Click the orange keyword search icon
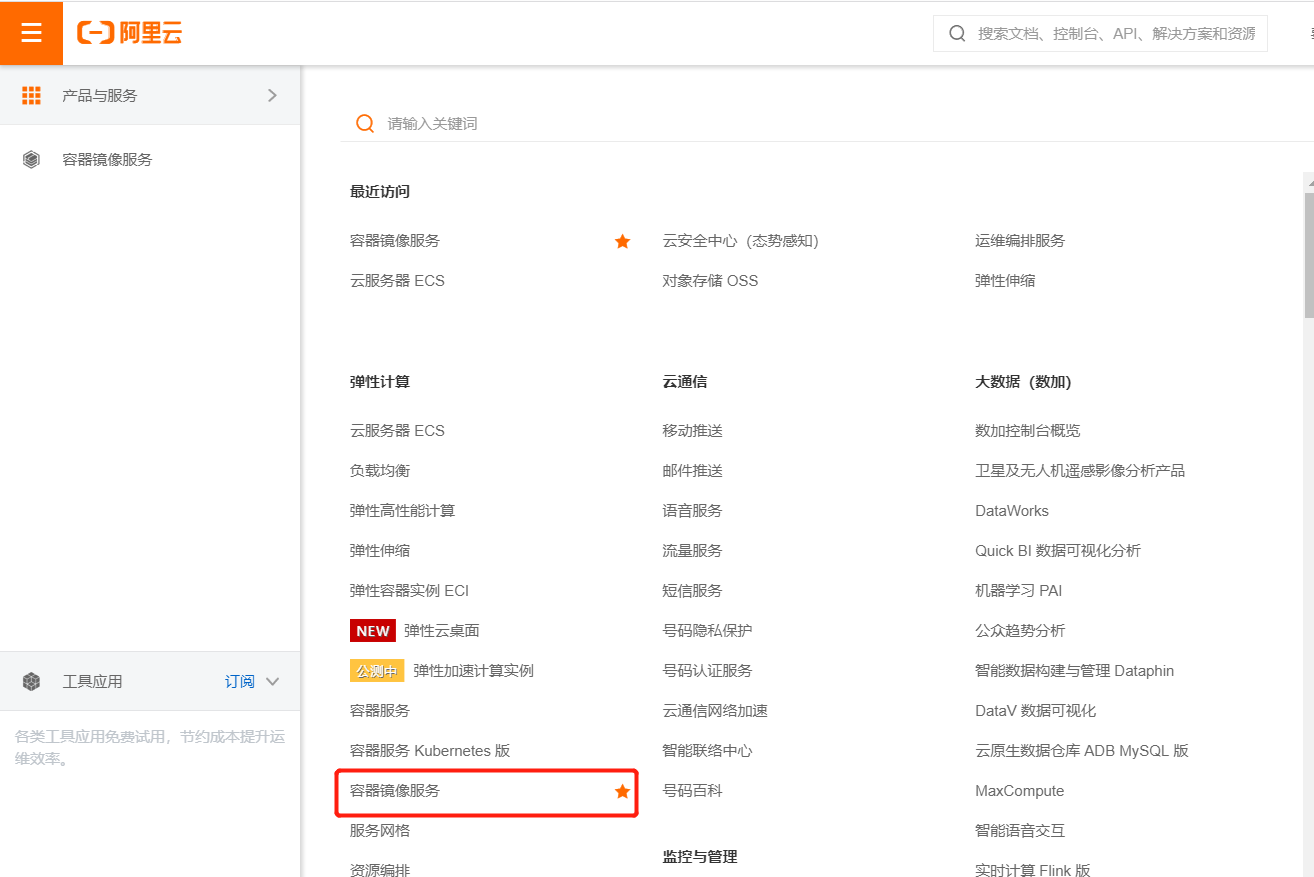The image size is (1314, 877). pos(365,123)
